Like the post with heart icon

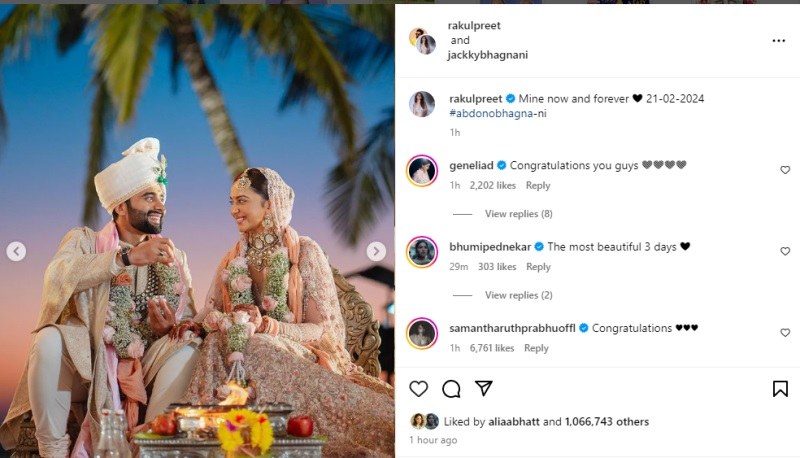point(419,389)
